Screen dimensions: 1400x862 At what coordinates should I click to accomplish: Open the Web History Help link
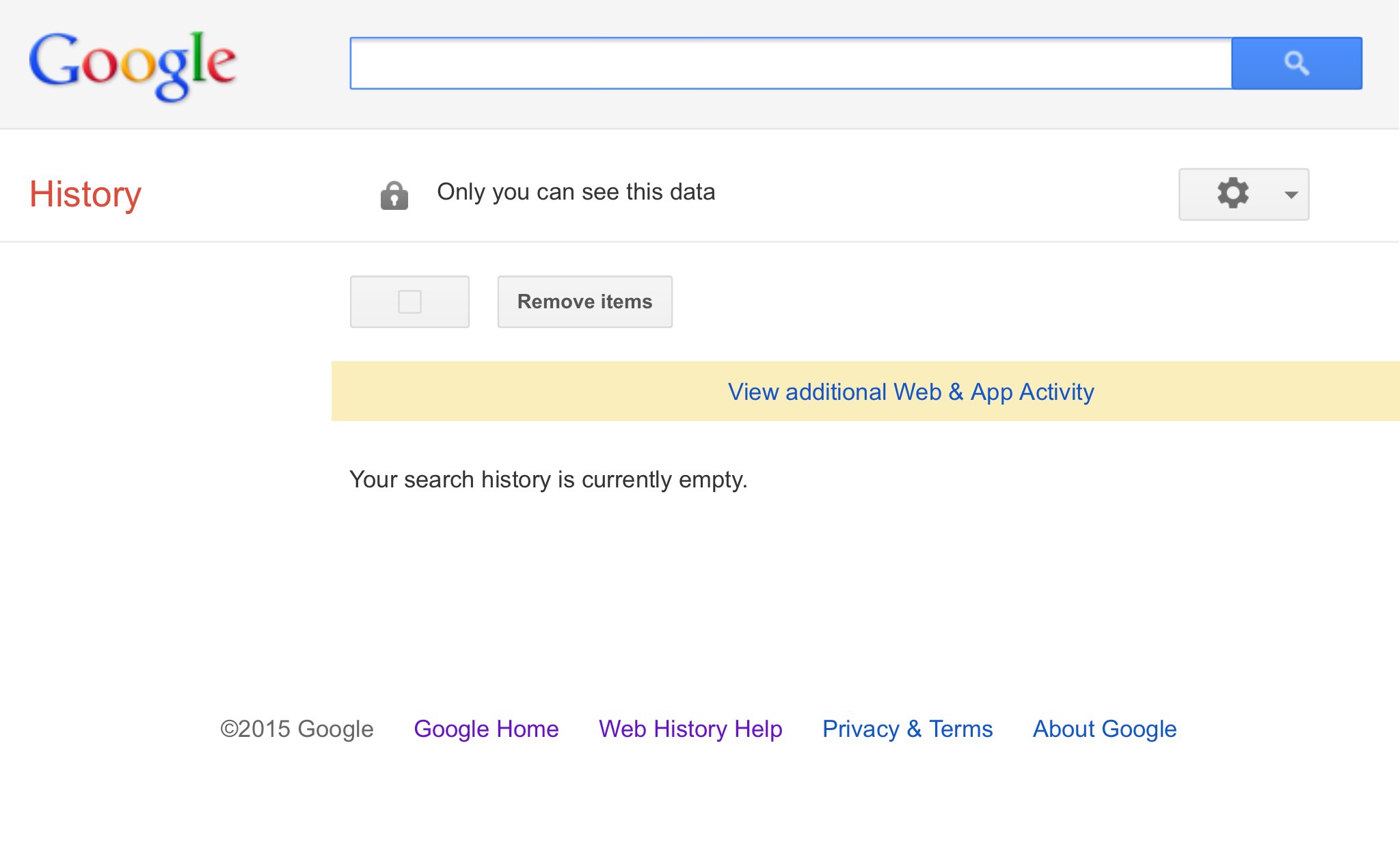(690, 729)
